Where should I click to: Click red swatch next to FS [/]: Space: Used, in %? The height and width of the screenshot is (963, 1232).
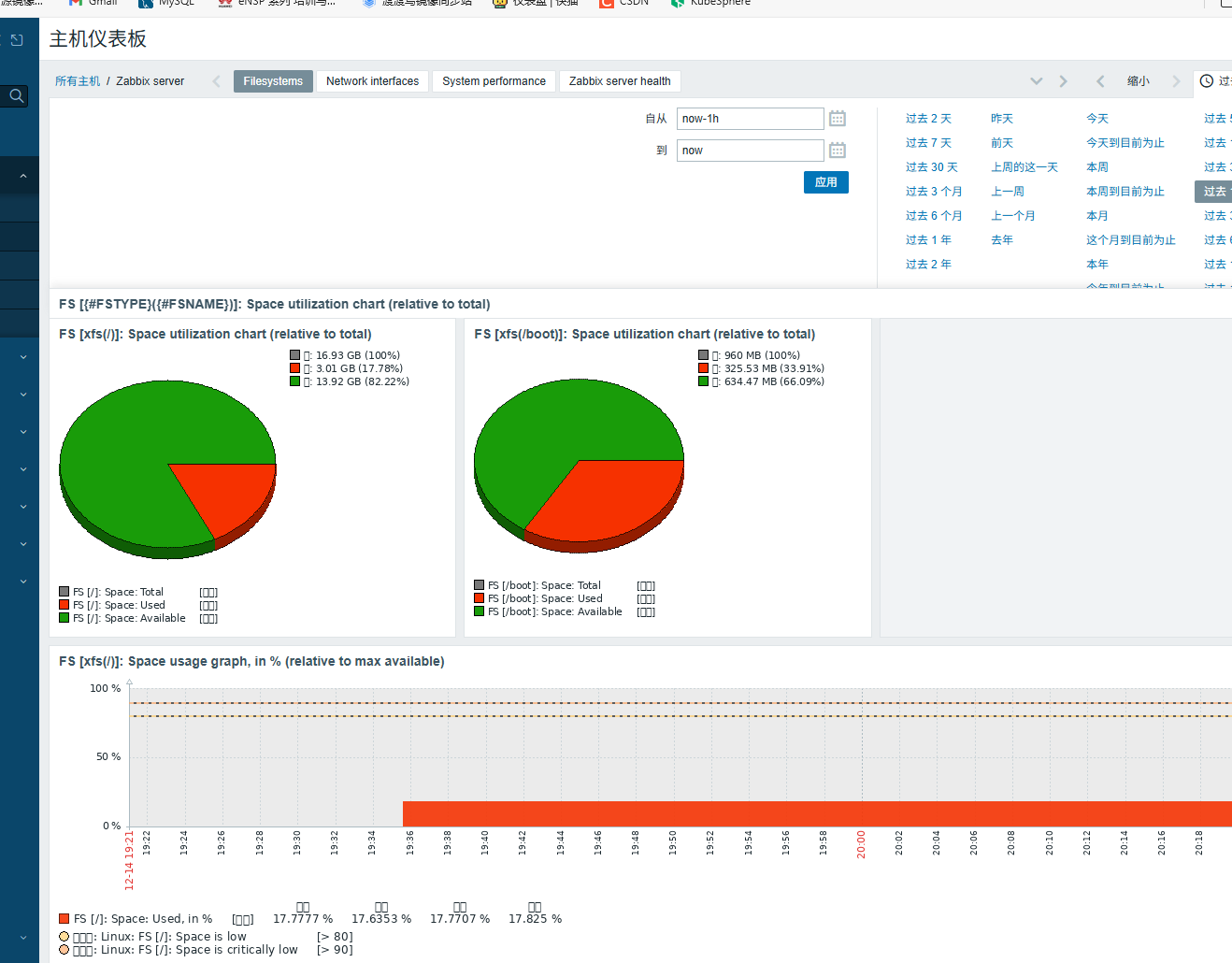[64, 919]
